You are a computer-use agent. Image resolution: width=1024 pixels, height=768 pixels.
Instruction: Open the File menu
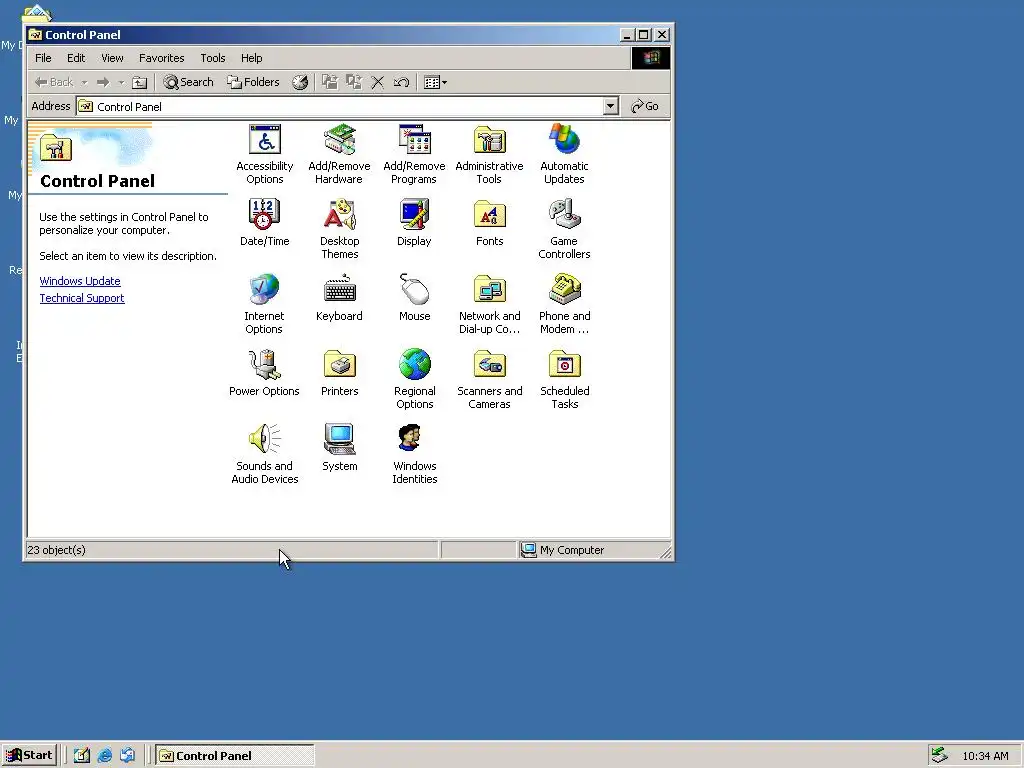click(43, 58)
